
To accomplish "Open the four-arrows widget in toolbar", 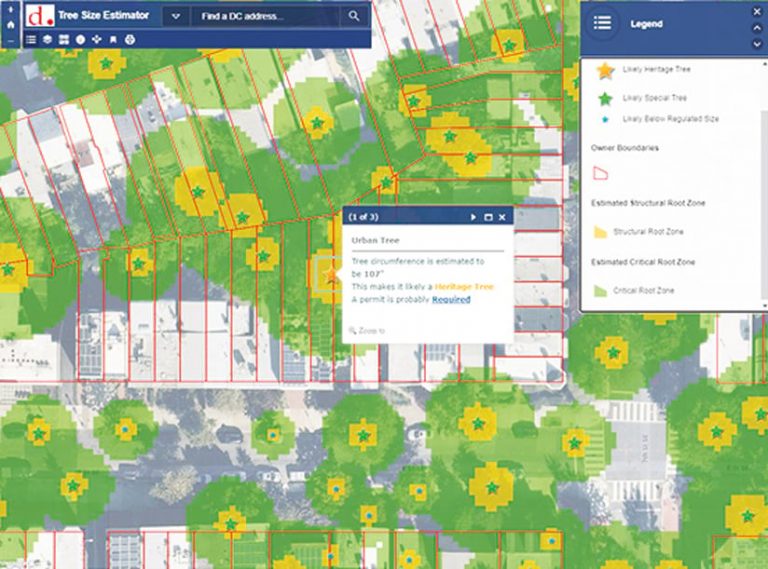I will tap(96, 40).
